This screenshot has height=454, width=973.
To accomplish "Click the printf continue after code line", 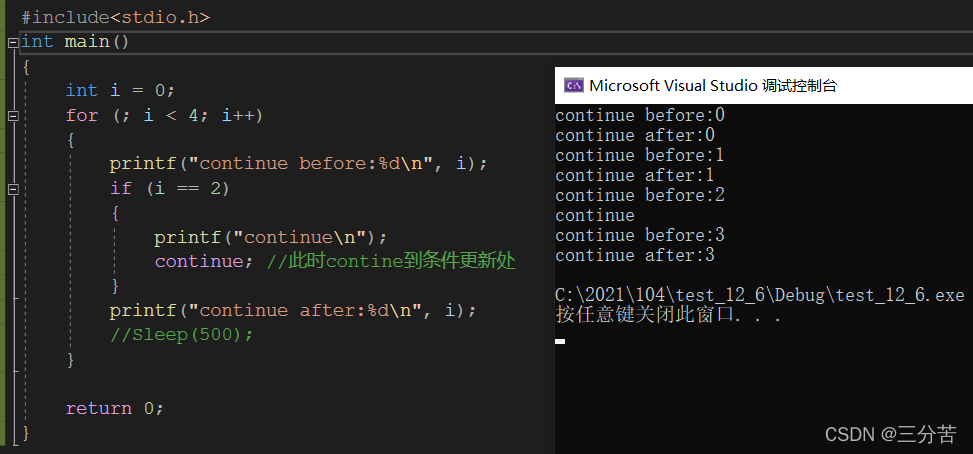I will click(294, 310).
